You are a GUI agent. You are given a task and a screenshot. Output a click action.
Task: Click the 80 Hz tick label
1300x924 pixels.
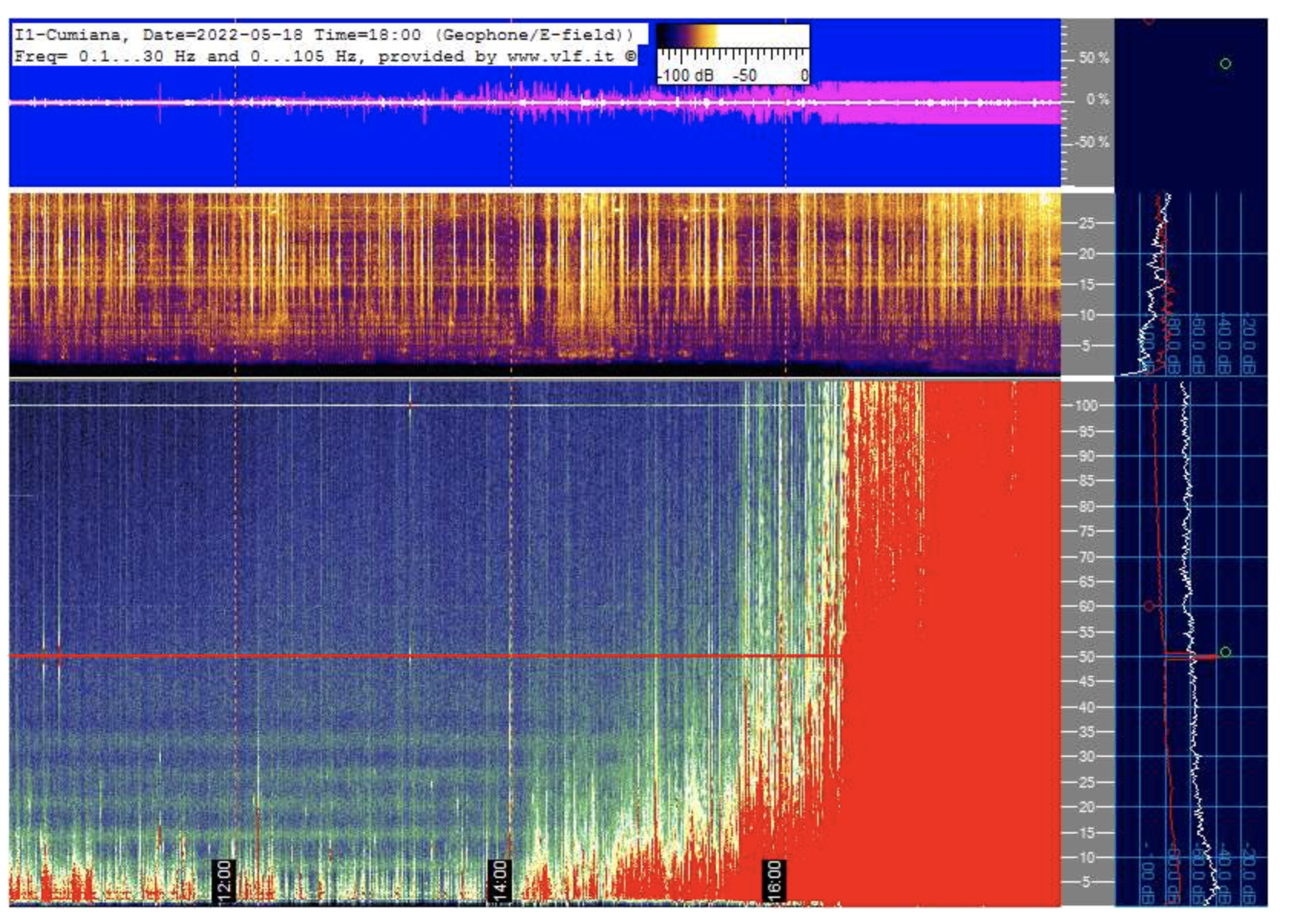[x=1086, y=506]
